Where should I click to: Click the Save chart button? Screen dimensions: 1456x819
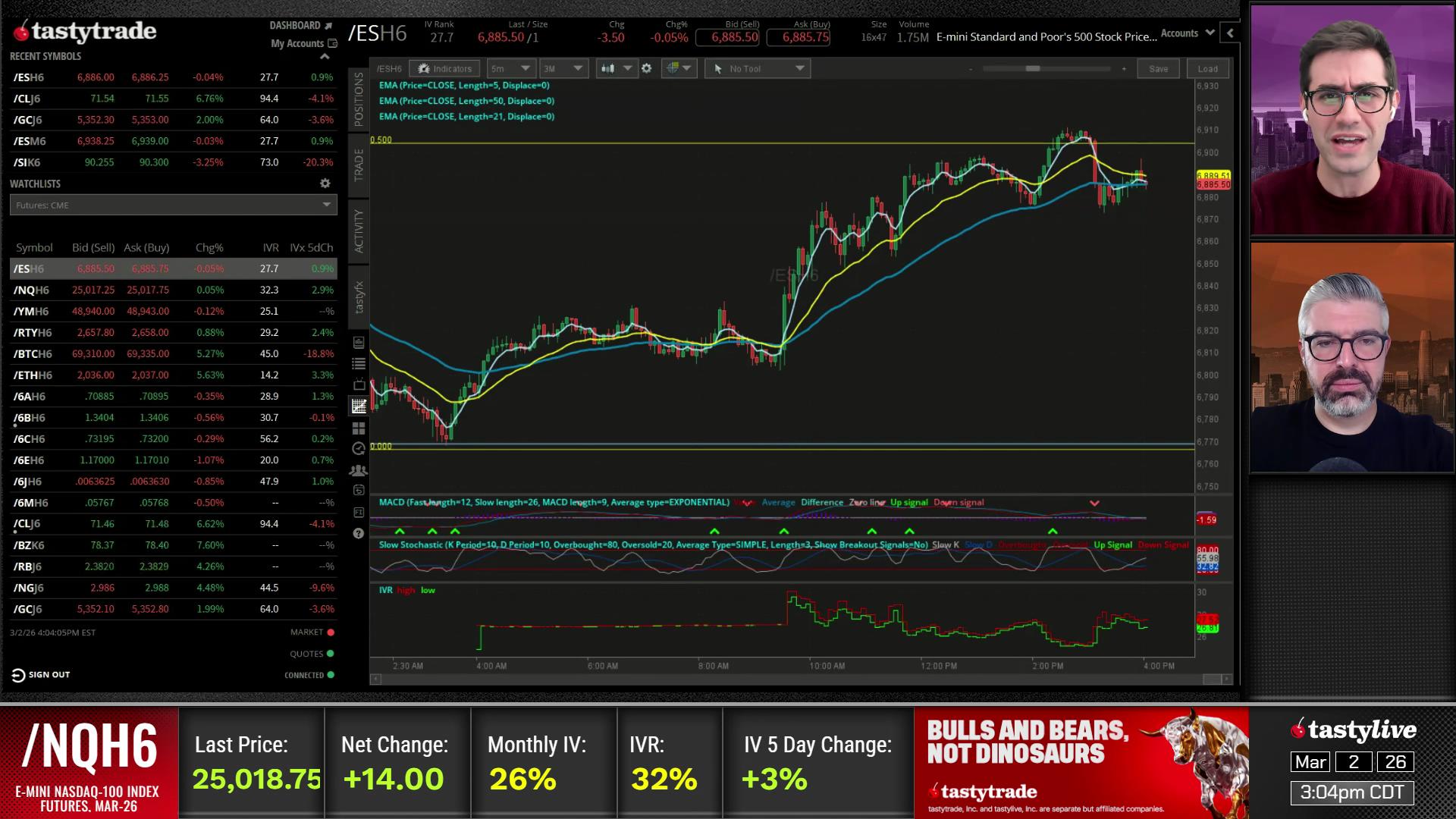[x=1158, y=68]
